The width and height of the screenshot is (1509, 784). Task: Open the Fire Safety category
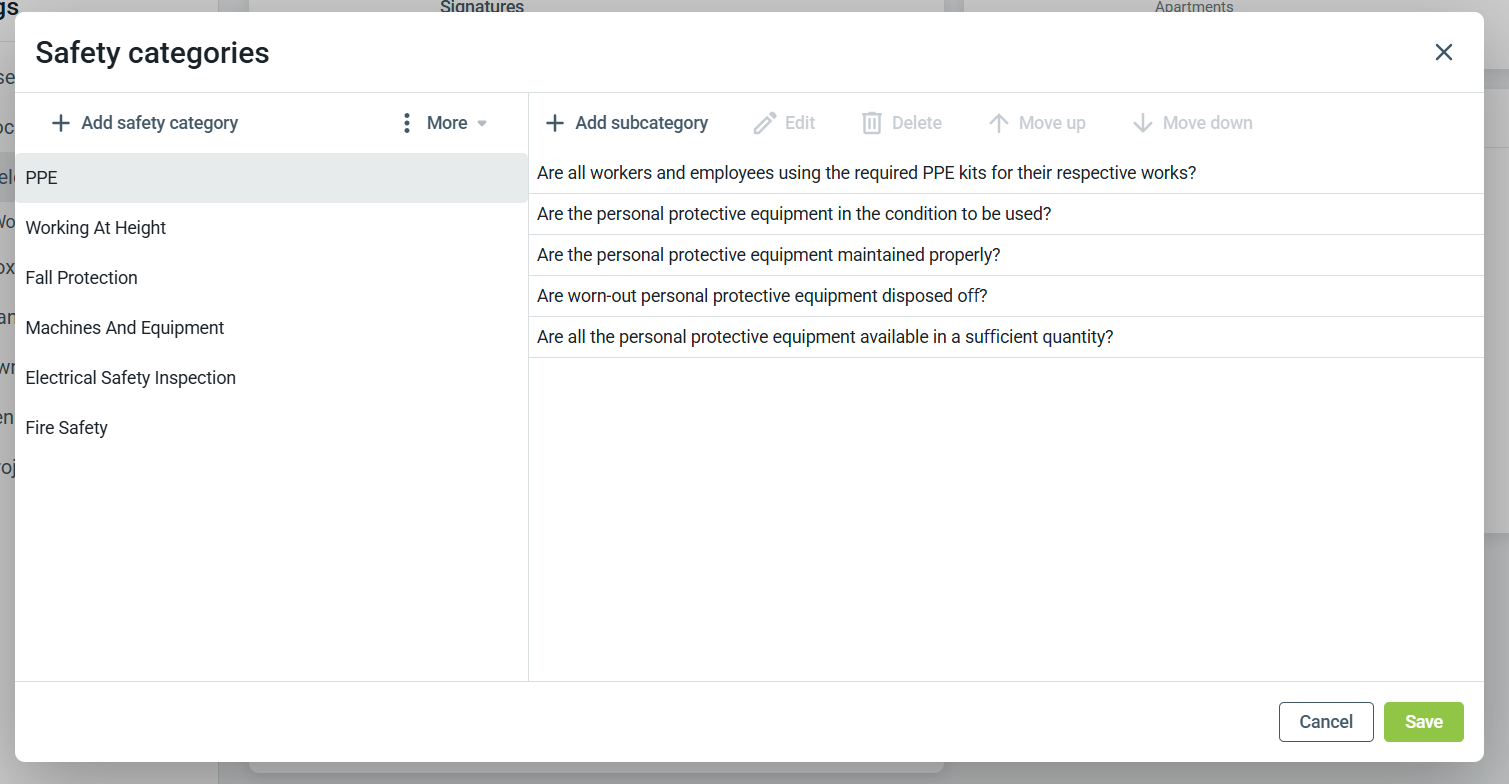271,428
